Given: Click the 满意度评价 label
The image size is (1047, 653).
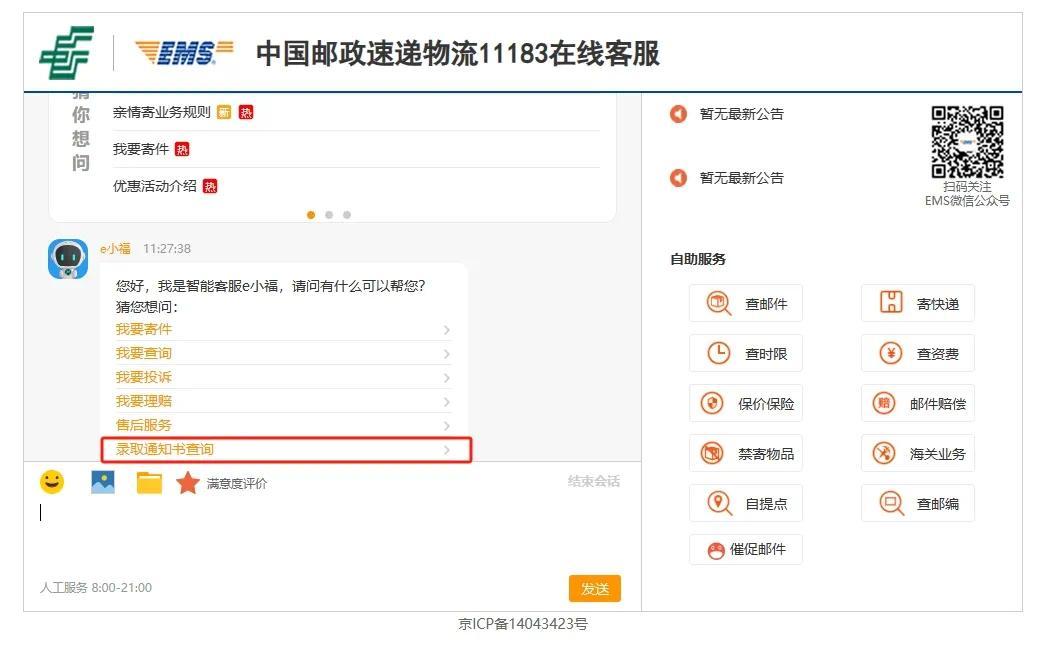Looking at the screenshot, I should [236, 483].
